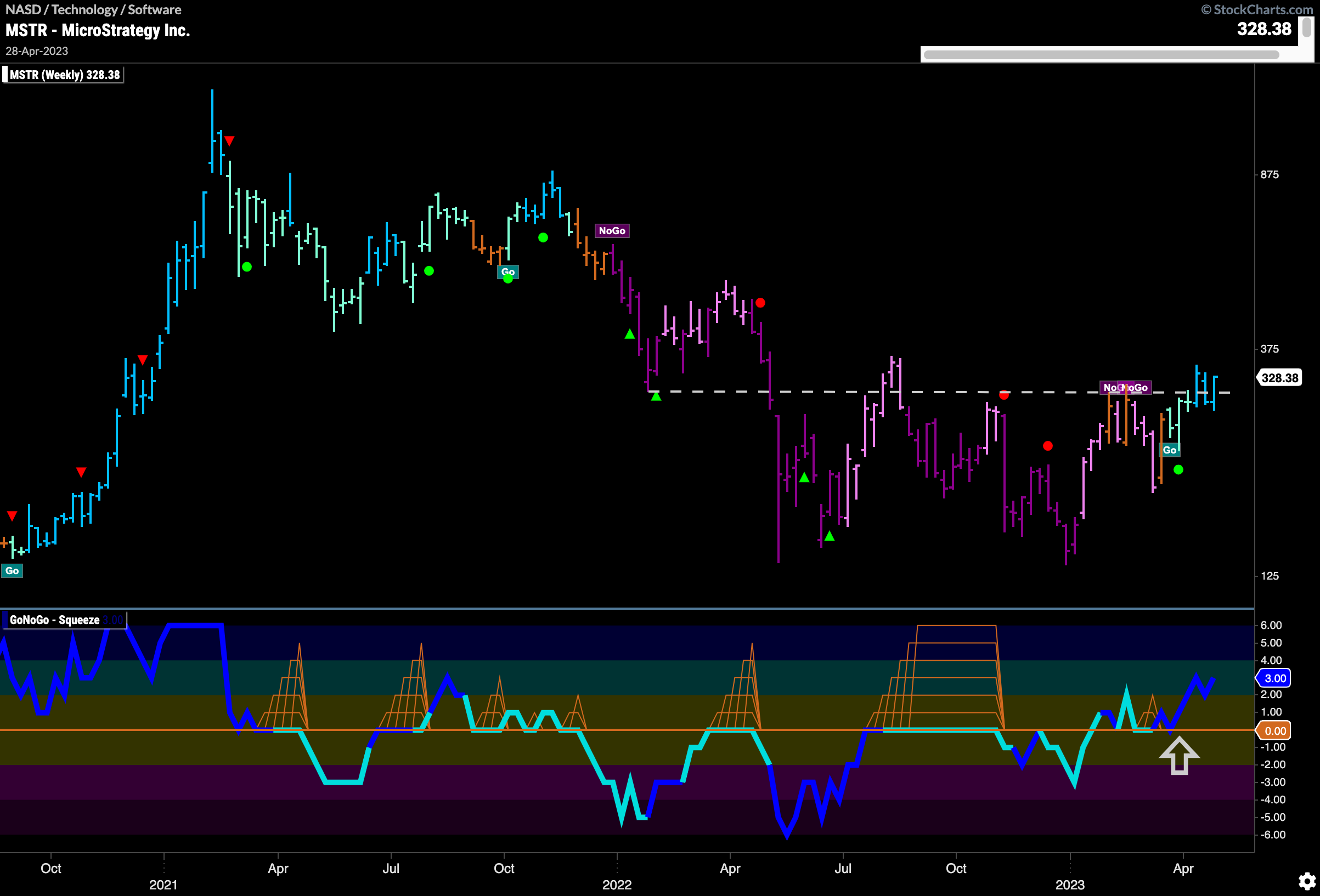Click the green dot beneath the April 2023 Go flag
Image resolution: width=1320 pixels, height=896 pixels.
click(x=1178, y=469)
